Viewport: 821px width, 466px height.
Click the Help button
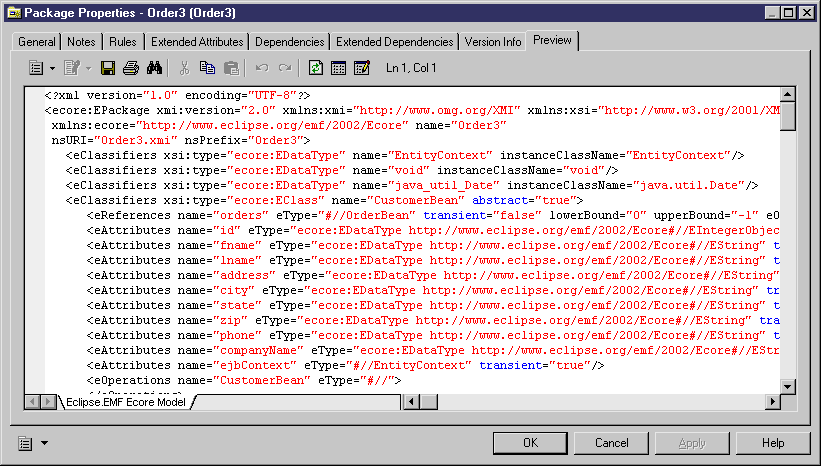pos(773,442)
